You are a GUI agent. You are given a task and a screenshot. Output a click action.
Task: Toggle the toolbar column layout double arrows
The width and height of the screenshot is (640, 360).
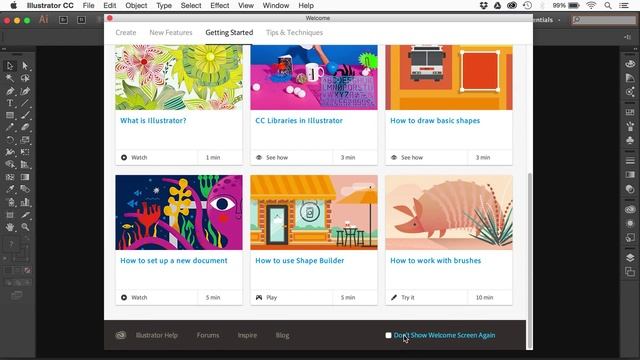4,49
